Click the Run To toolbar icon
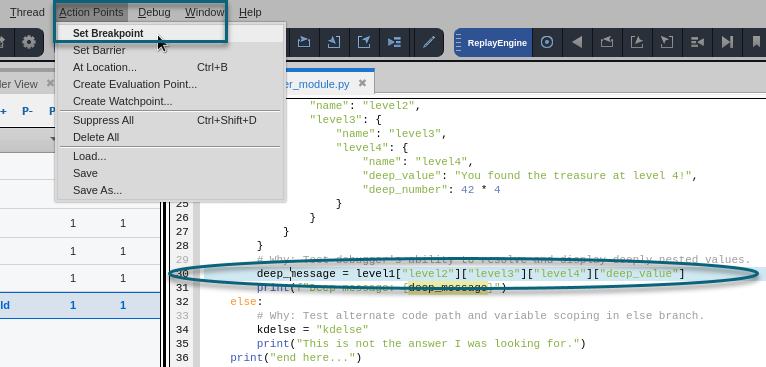 pyautogui.click(x=394, y=42)
